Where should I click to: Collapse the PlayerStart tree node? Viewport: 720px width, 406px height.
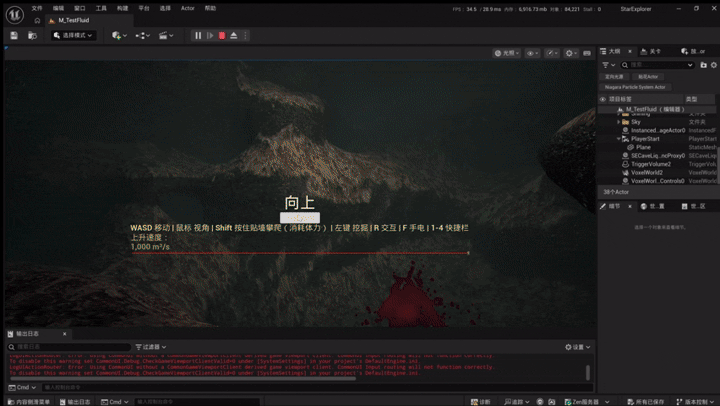[619, 139]
